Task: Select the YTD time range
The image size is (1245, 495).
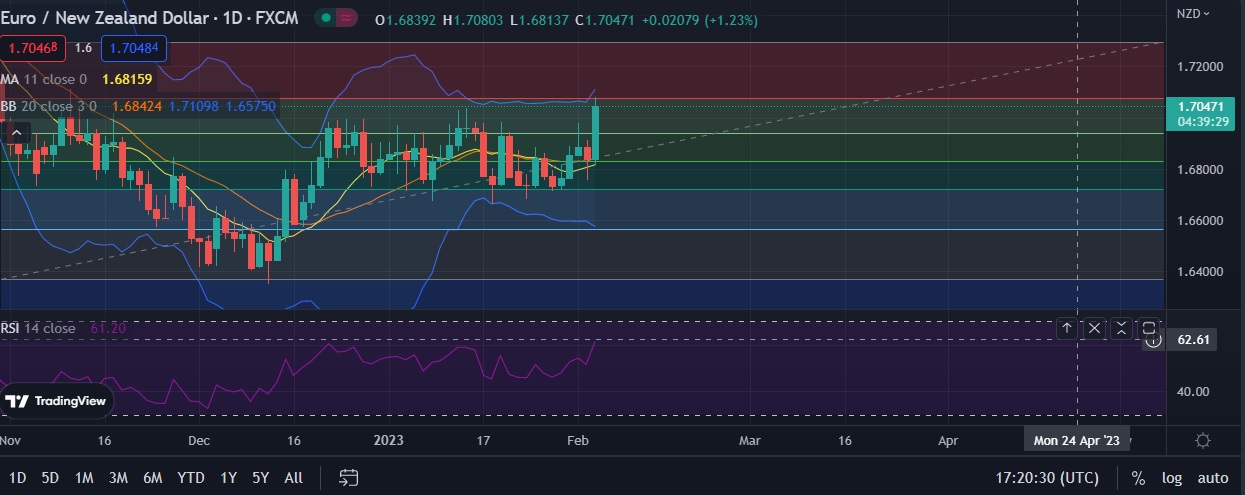Action: point(190,478)
